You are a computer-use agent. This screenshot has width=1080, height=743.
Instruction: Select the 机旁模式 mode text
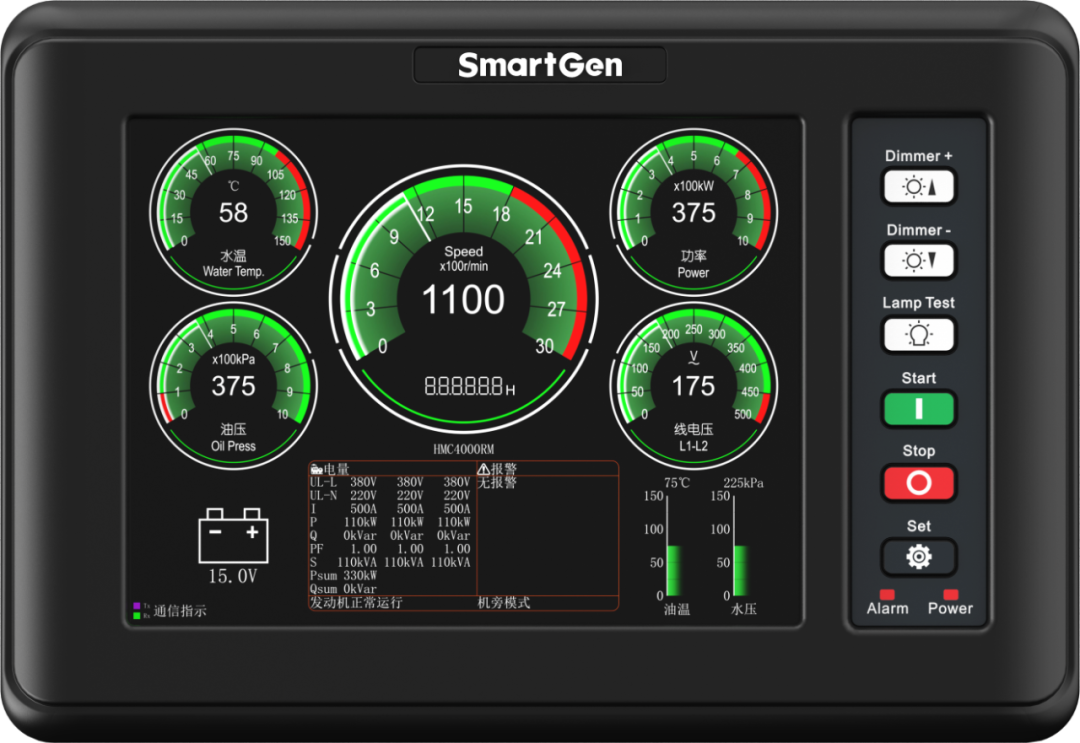(x=504, y=603)
